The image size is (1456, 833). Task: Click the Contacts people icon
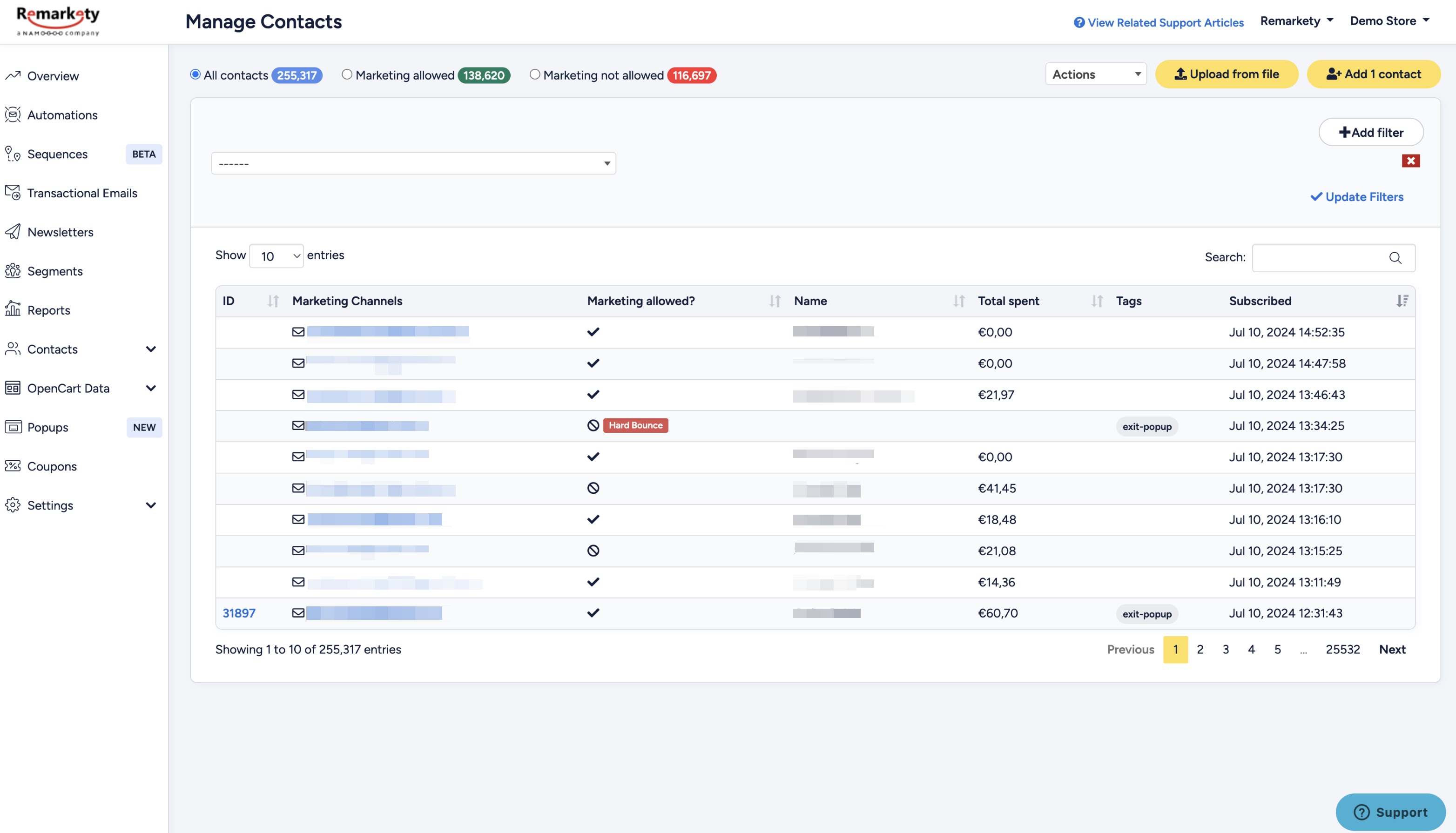(13, 349)
